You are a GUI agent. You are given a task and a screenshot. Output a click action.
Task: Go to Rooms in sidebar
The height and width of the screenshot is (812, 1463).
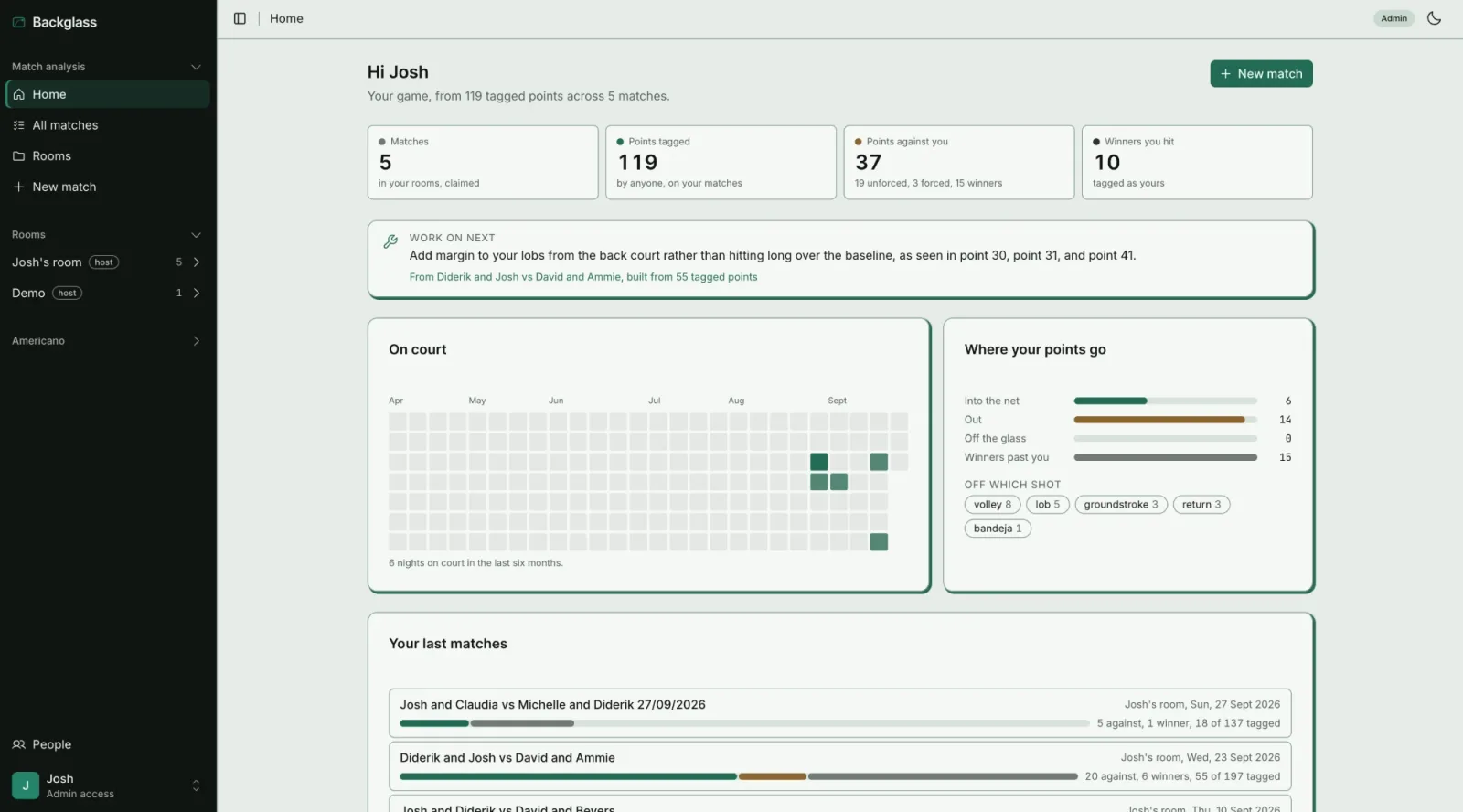tap(107, 156)
